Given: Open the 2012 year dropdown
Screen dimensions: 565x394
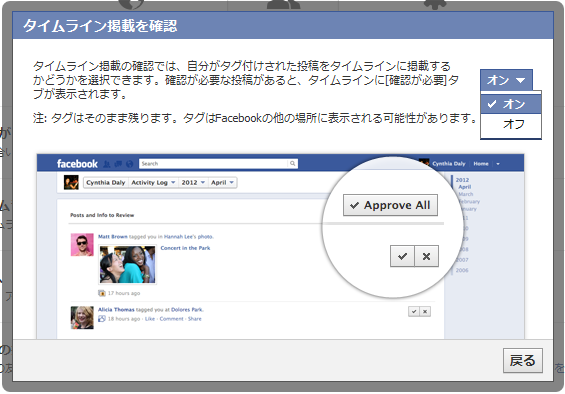Looking at the screenshot, I should coord(193,182).
